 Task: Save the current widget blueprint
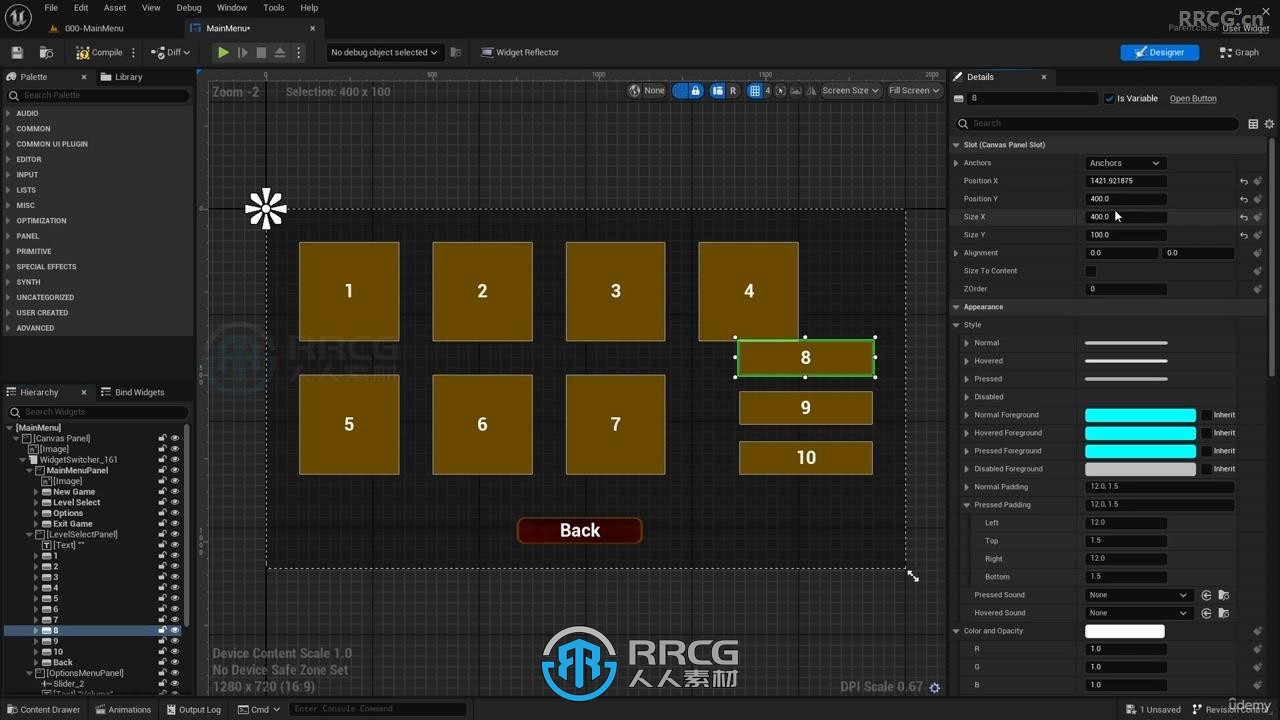point(17,52)
